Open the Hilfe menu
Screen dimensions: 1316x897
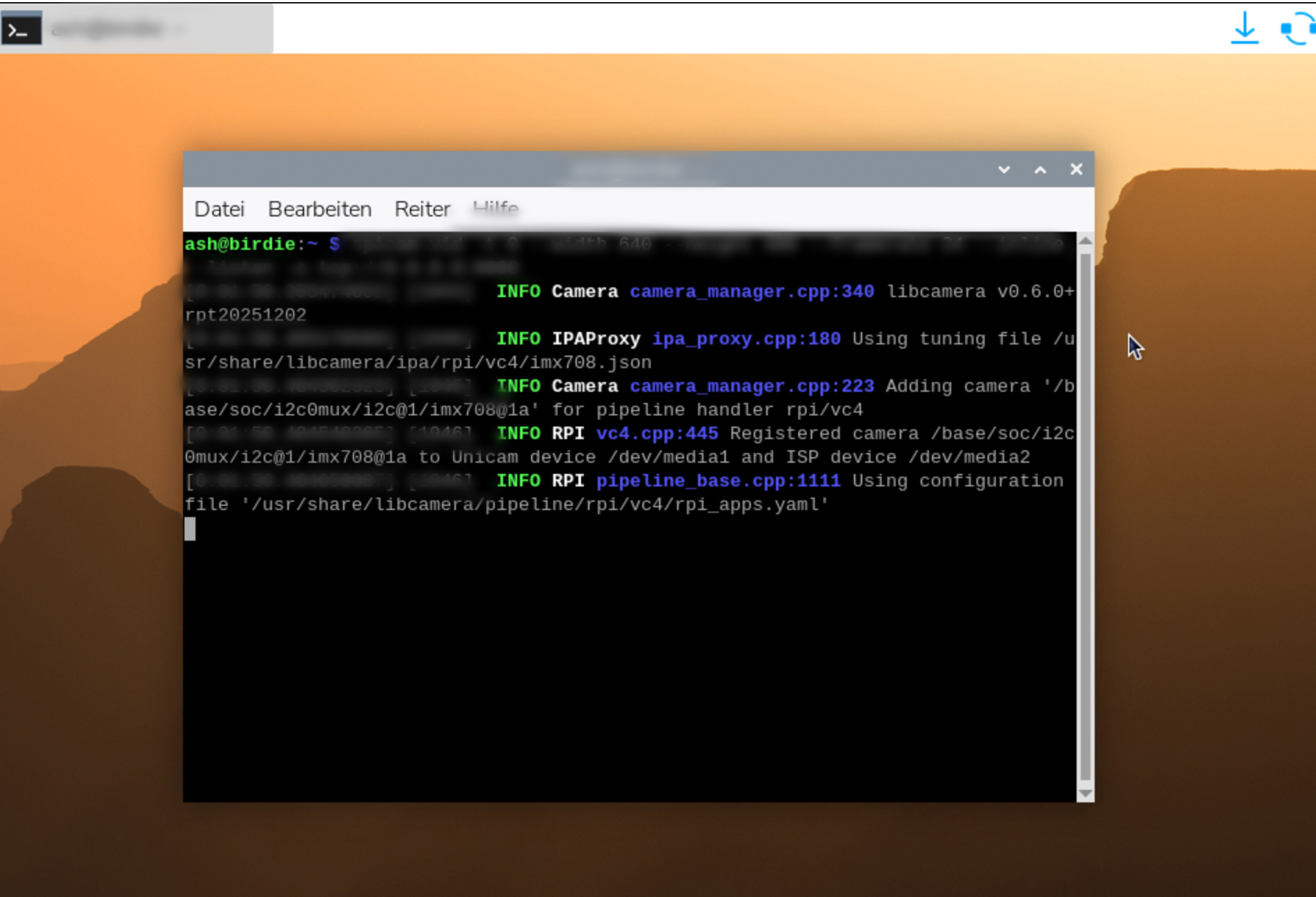495,209
